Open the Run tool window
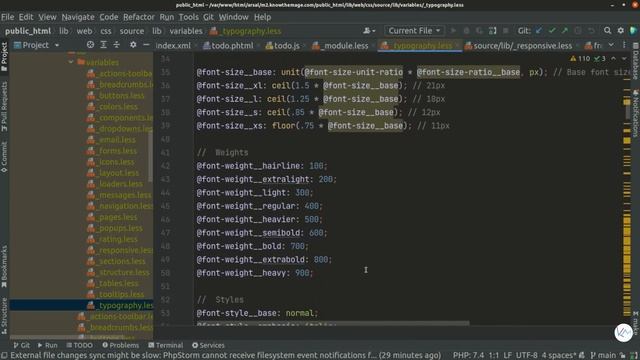The image size is (640, 360). tap(47, 345)
